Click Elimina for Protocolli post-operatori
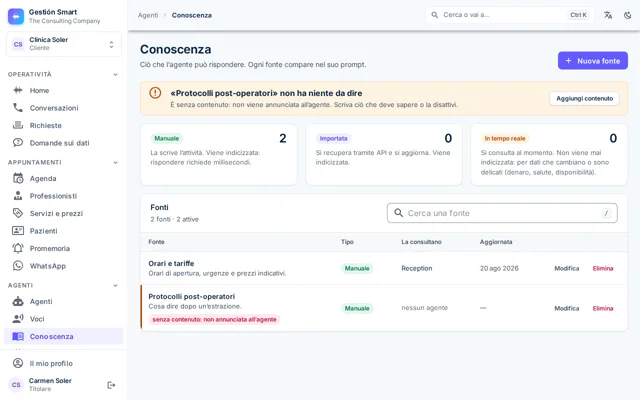The image size is (640, 400). [603, 308]
